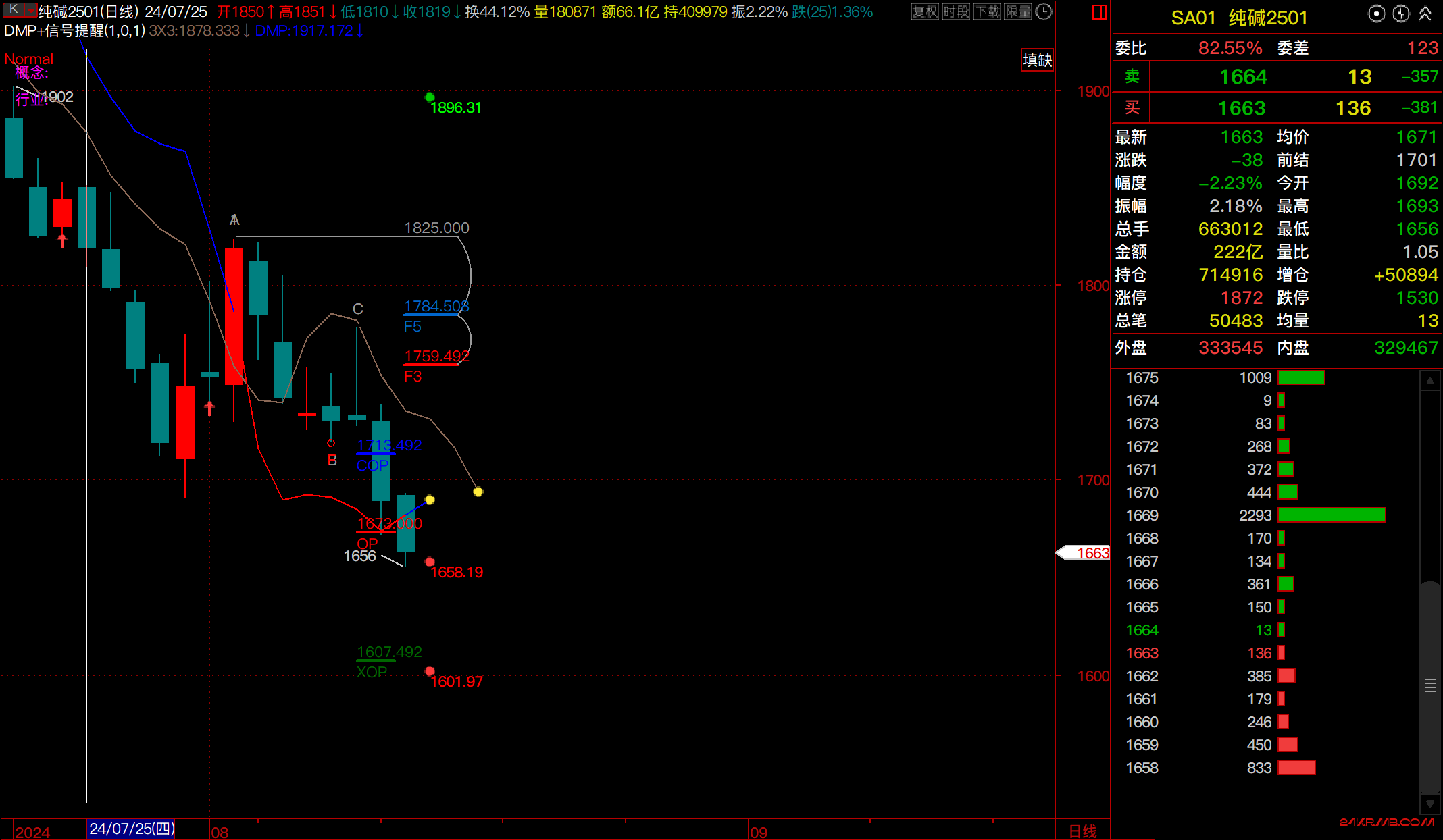1443x840 pixels.
Task: Click the 08 month marker on timeline
Action: (x=220, y=832)
